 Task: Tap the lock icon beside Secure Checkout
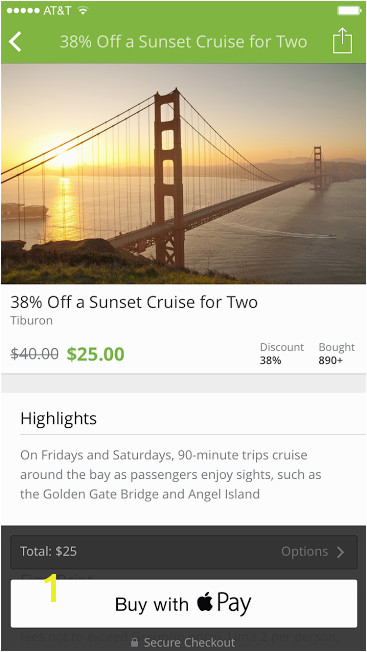tap(134, 642)
